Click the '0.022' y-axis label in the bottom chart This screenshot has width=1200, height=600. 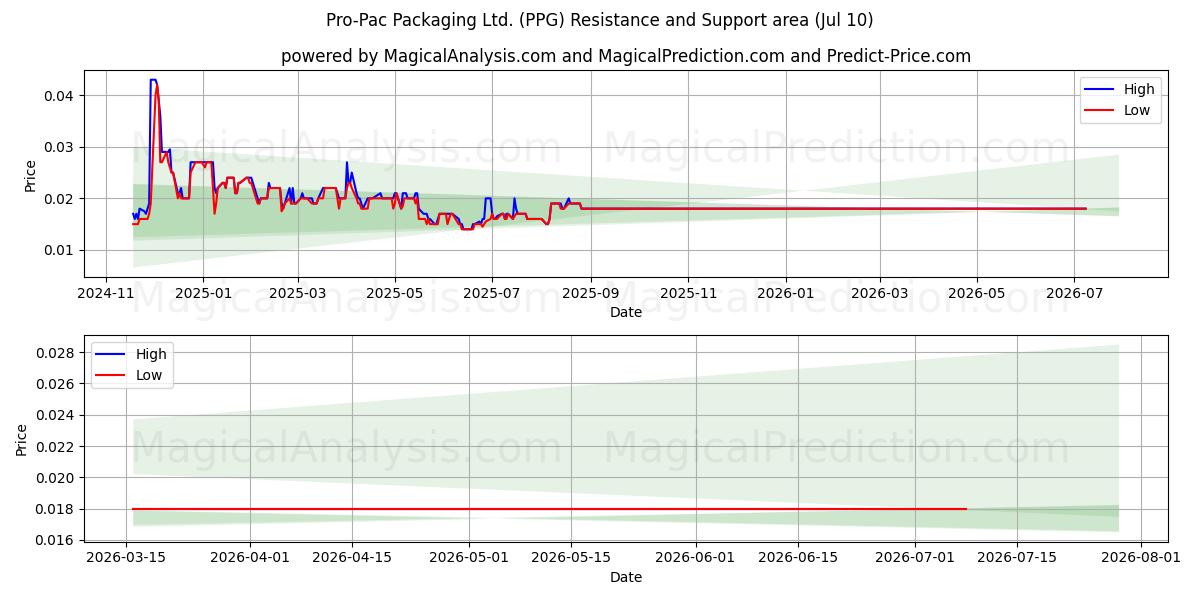pyautogui.click(x=56, y=447)
